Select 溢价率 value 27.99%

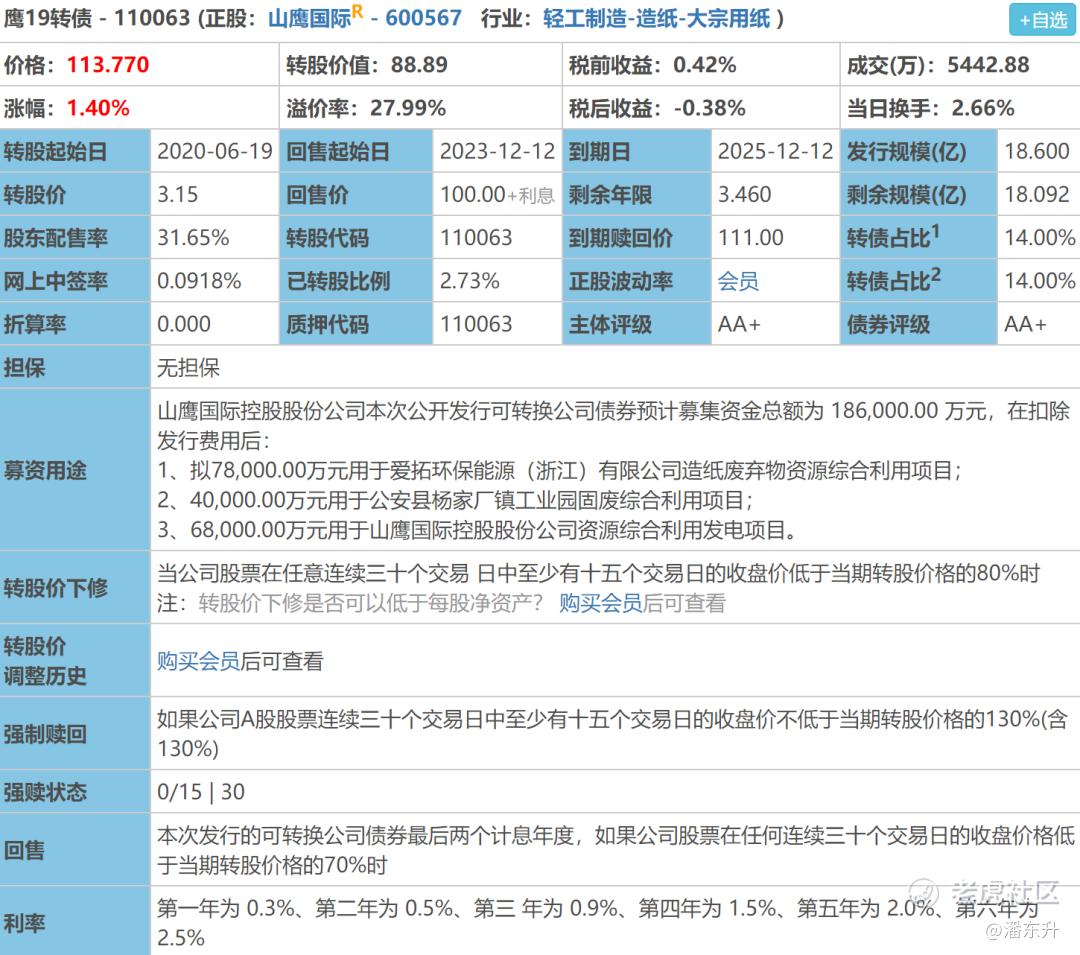click(408, 108)
